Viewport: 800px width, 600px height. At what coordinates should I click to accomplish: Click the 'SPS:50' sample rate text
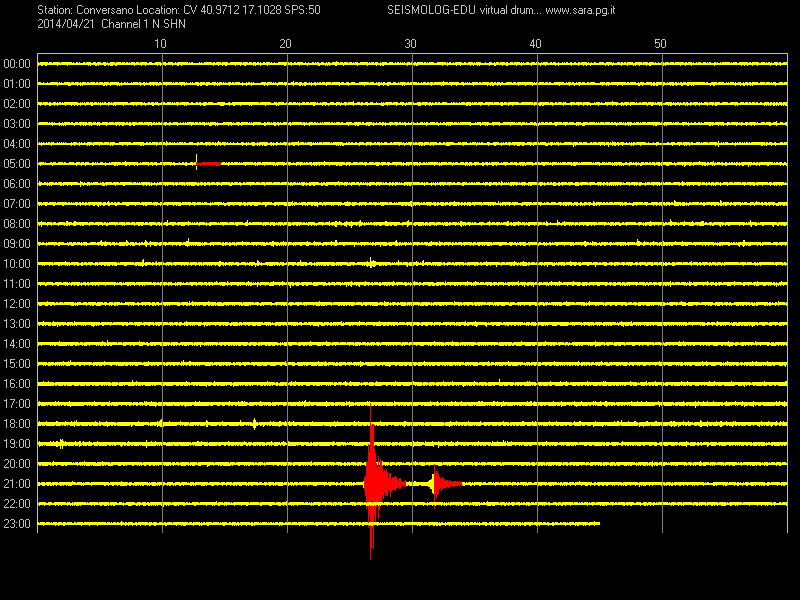click(303, 10)
